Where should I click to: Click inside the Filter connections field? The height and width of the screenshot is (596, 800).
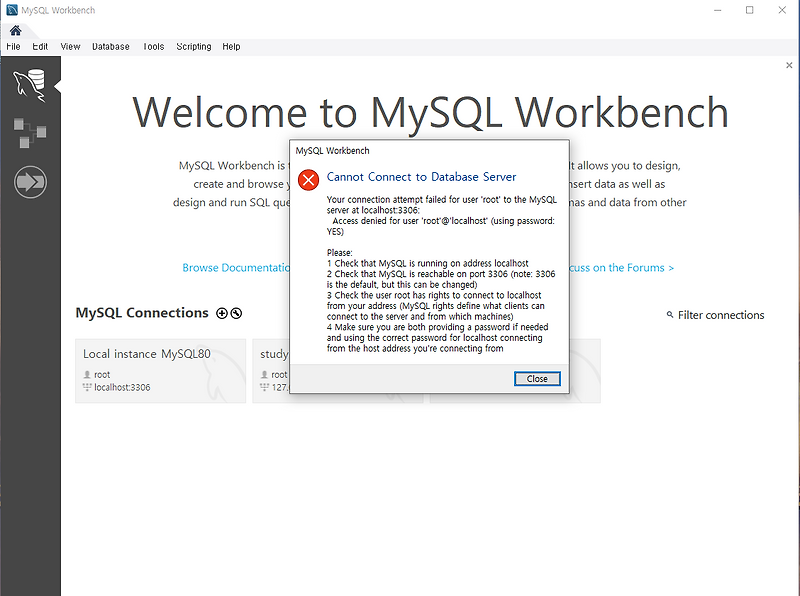pyautogui.click(x=720, y=315)
